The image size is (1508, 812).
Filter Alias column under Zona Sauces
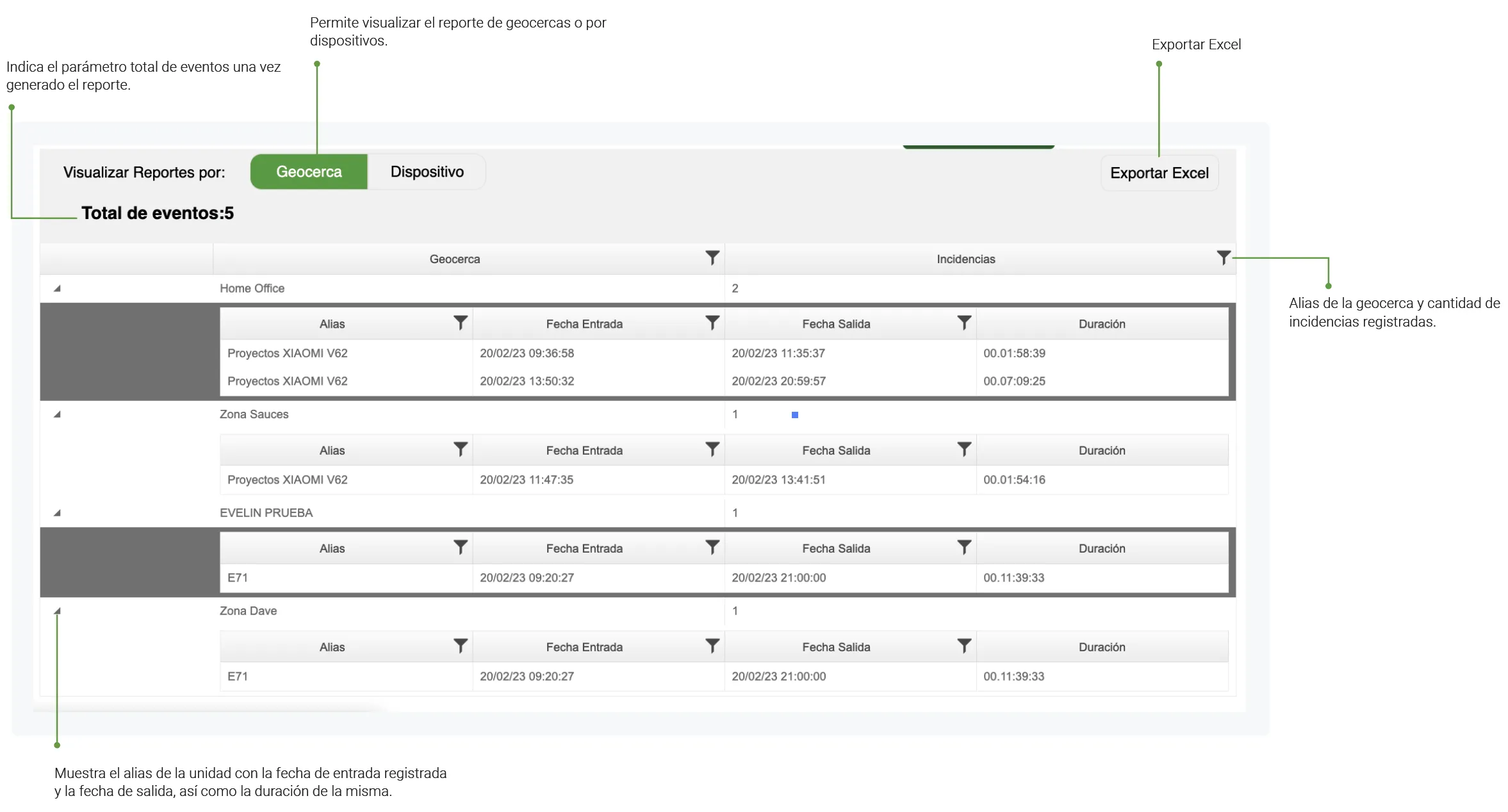460,450
